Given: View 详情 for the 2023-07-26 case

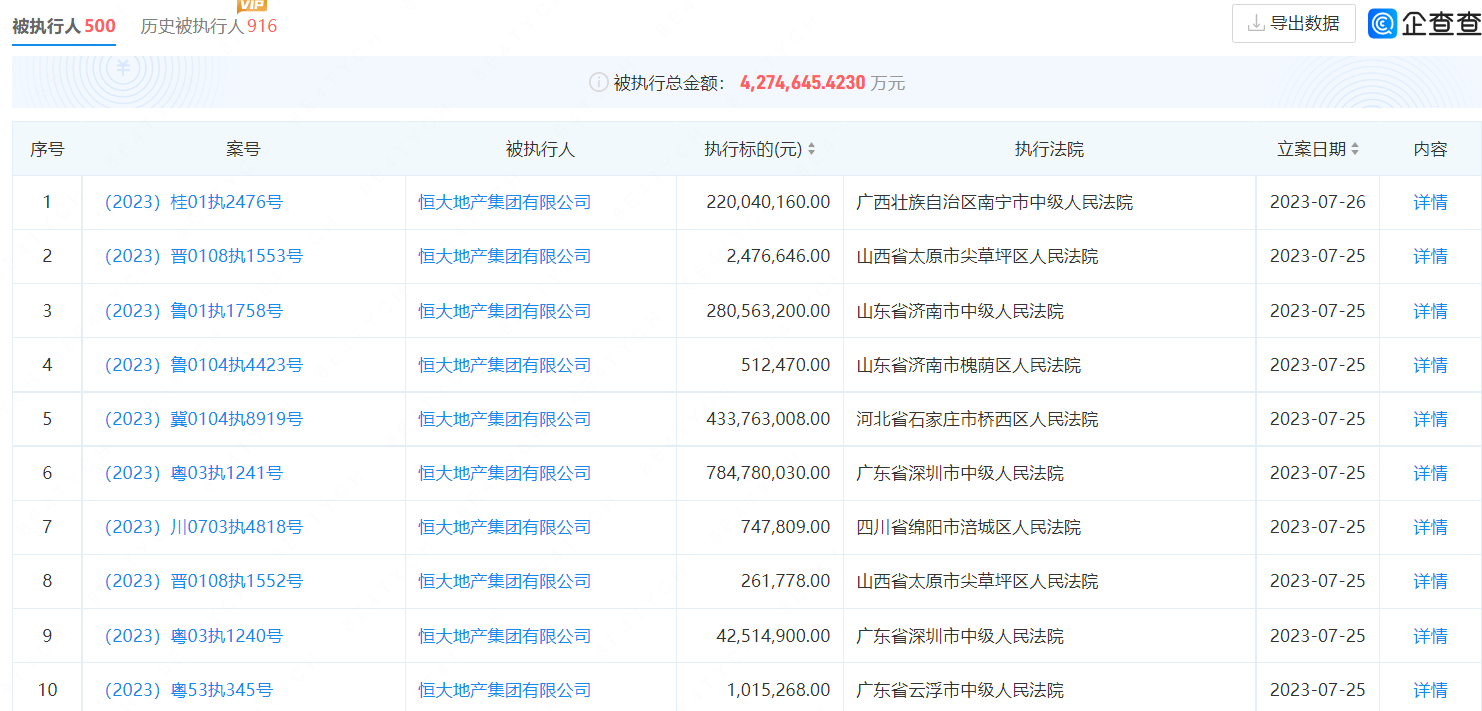Looking at the screenshot, I should point(1430,203).
